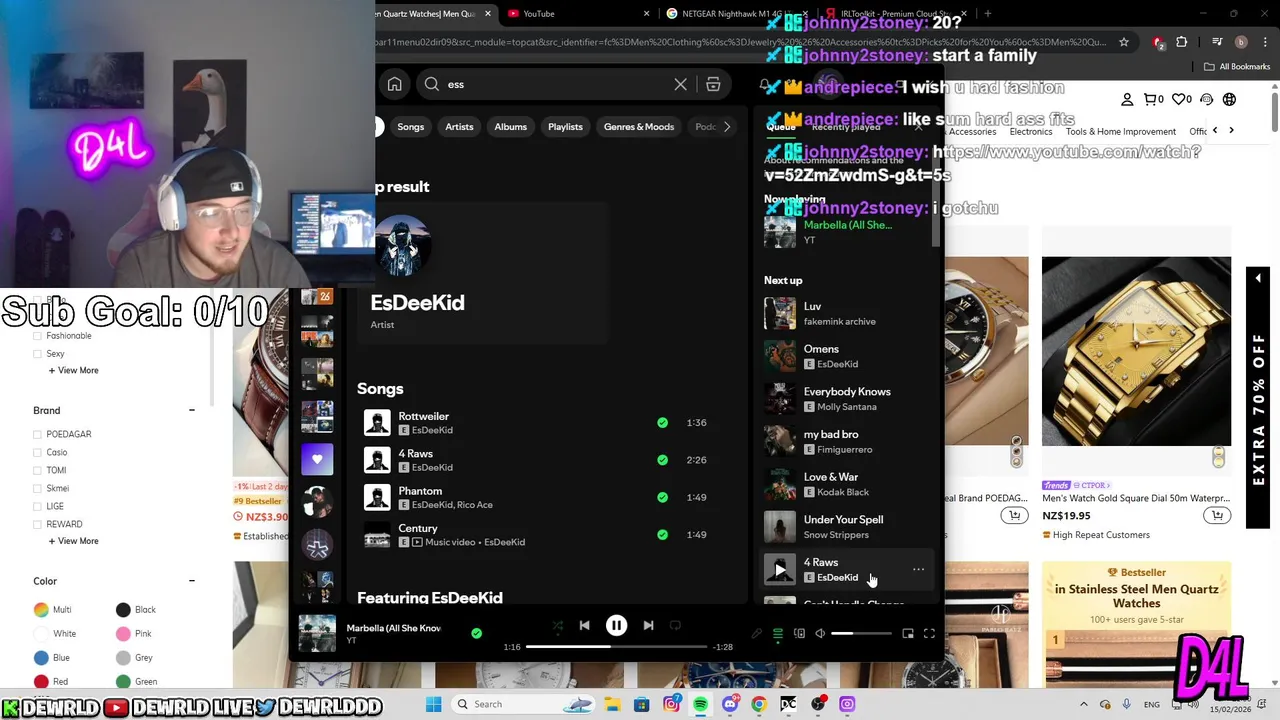This screenshot has height=720, width=1280.
Task: Open the shop account profile icon
Action: (1127, 99)
